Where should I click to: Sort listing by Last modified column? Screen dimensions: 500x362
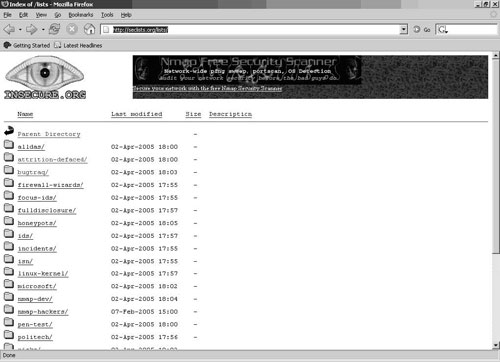click(137, 114)
